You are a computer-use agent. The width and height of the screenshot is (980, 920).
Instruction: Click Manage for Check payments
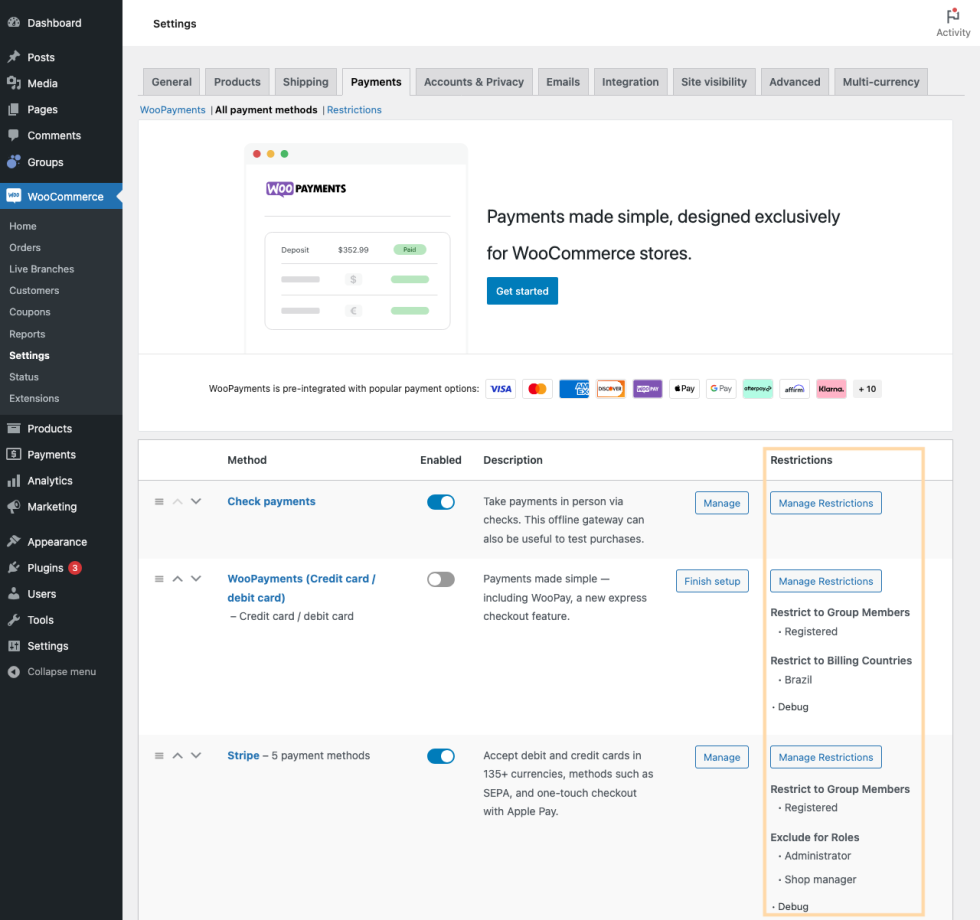point(722,503)
